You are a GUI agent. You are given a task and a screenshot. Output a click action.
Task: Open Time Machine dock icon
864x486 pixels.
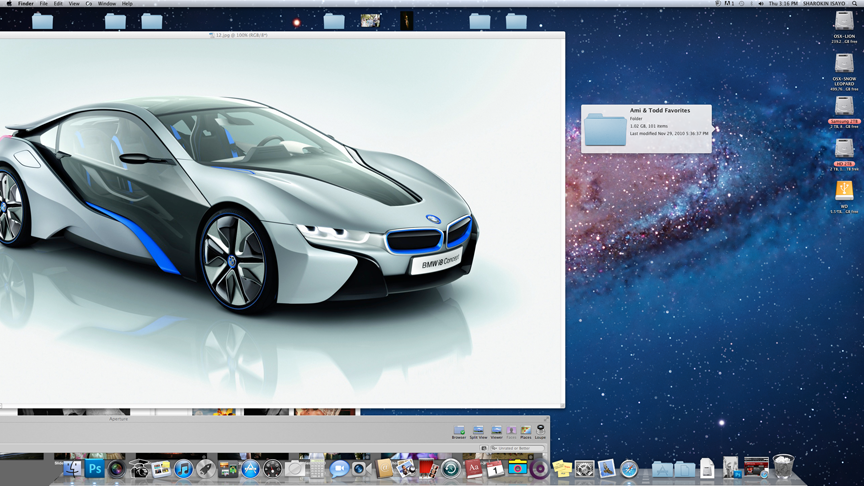pos(451,469)
